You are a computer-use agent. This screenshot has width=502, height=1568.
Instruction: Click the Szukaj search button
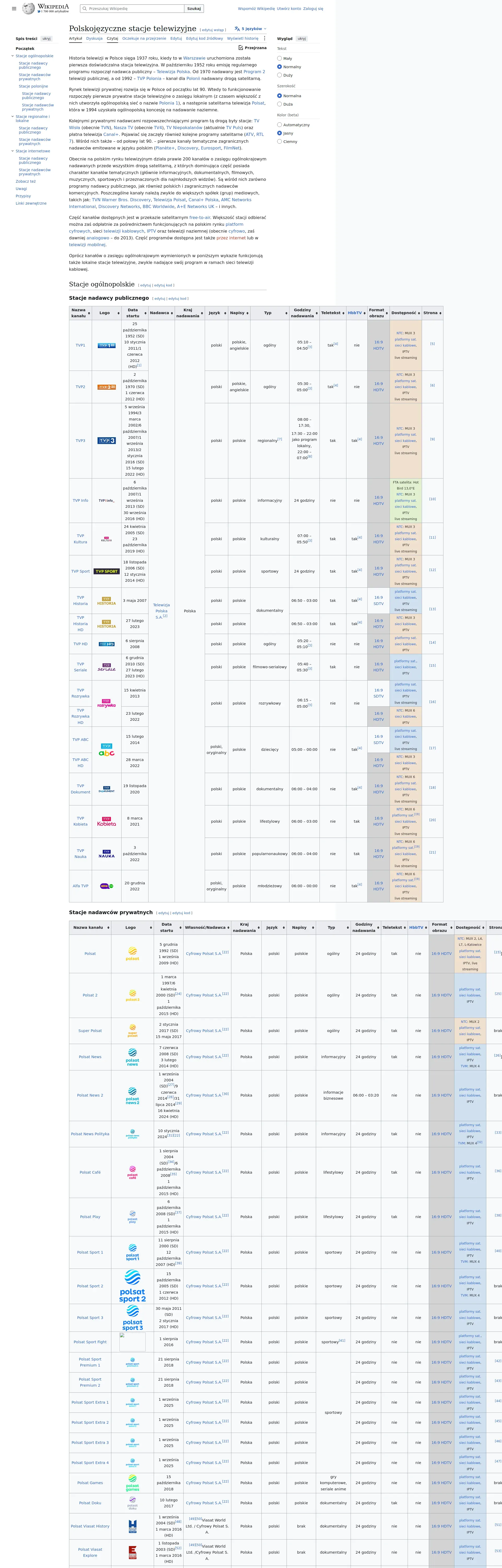194,9
